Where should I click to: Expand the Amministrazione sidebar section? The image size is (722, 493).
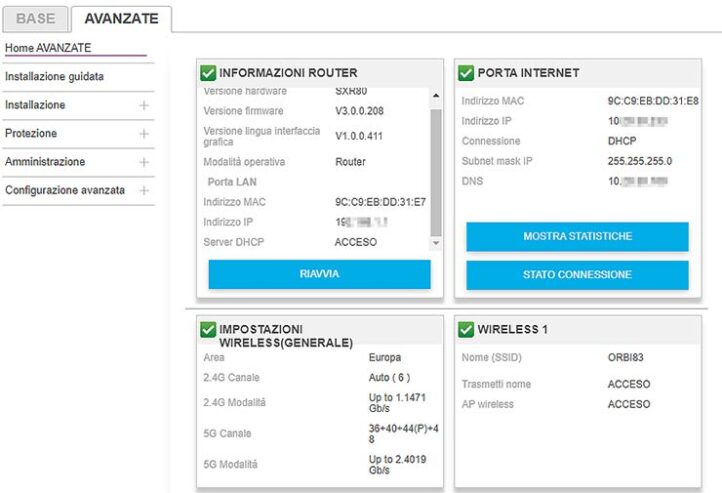pyautogui.click(x=144, y=162)
